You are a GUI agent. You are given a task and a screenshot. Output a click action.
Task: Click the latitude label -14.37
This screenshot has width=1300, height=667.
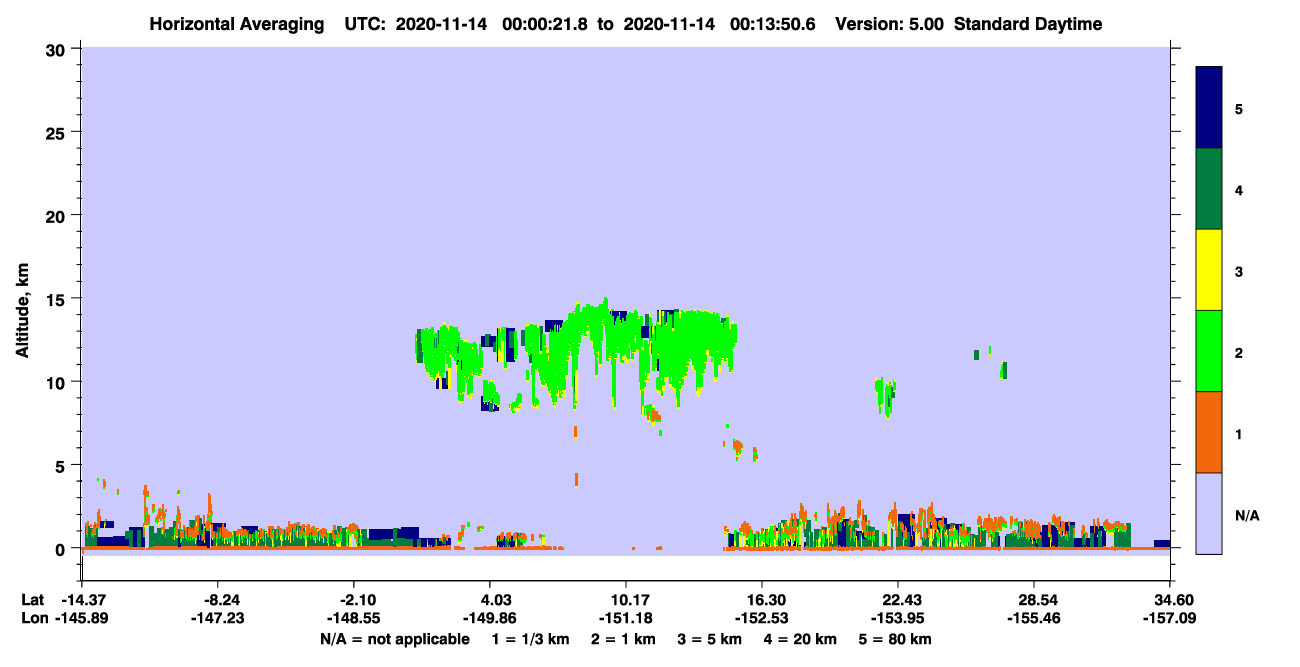pos(83,600)
